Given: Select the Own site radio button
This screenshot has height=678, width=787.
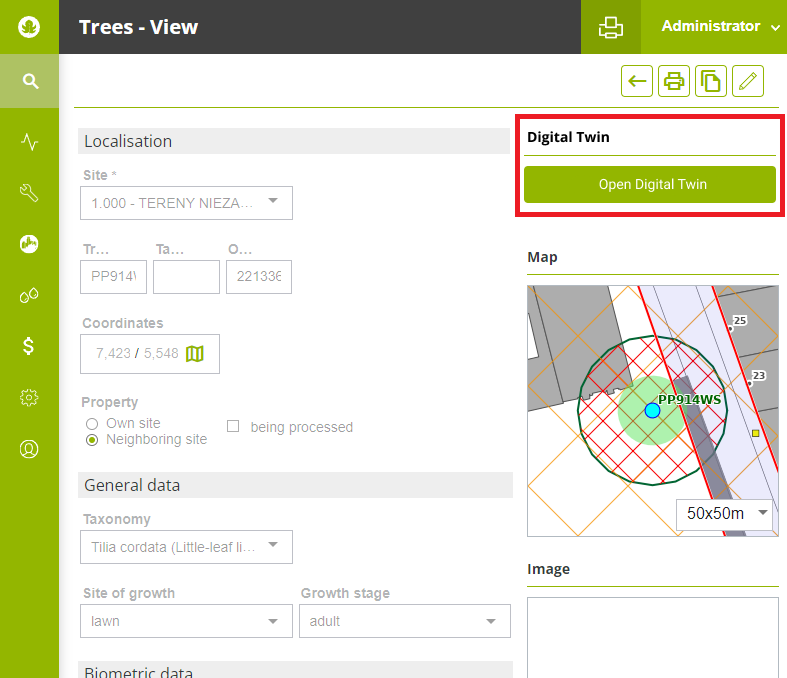Looking at the screenshot, I should click(x=92, y=424).
